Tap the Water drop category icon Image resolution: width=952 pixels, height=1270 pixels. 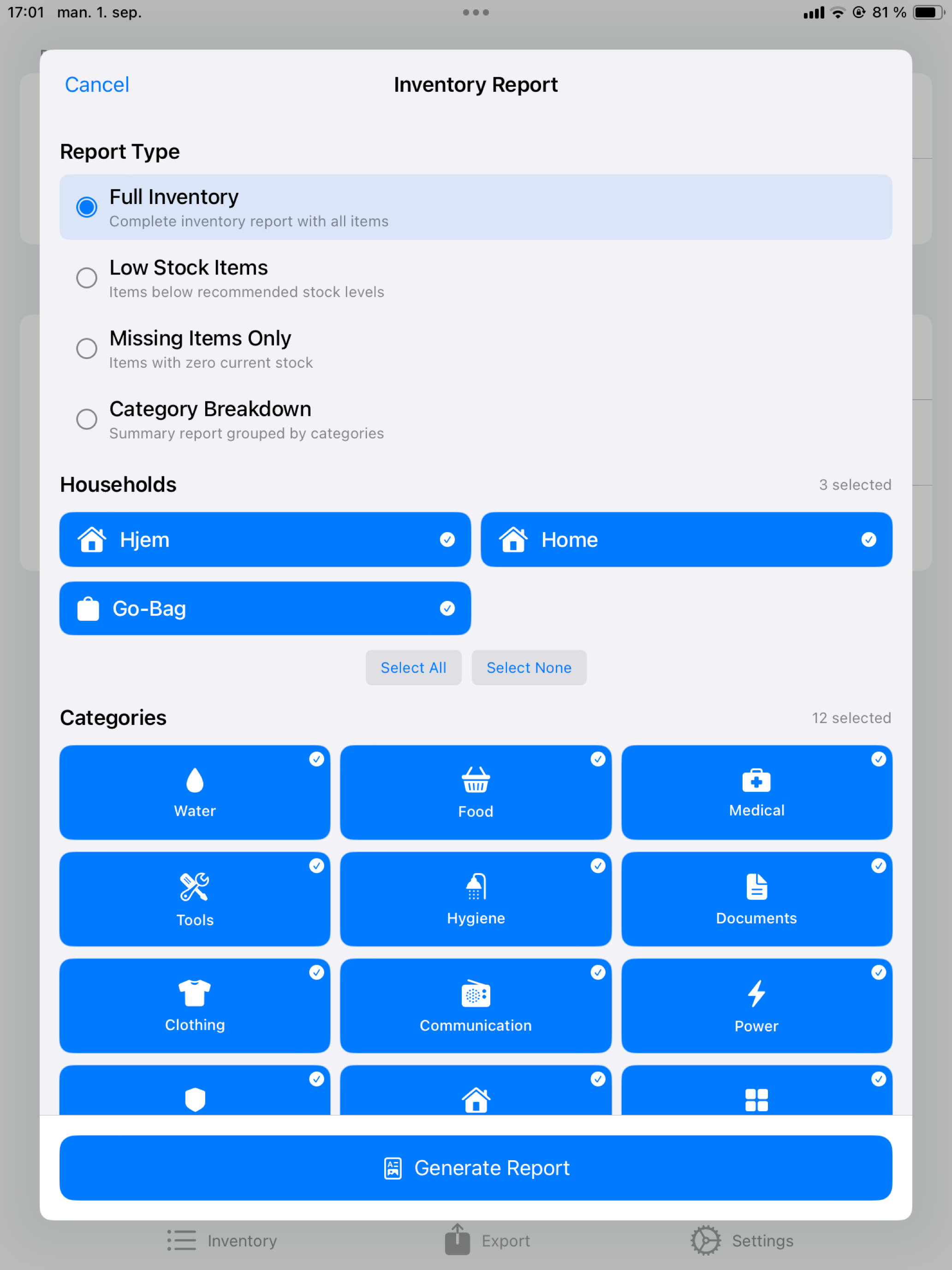point(195,780)
